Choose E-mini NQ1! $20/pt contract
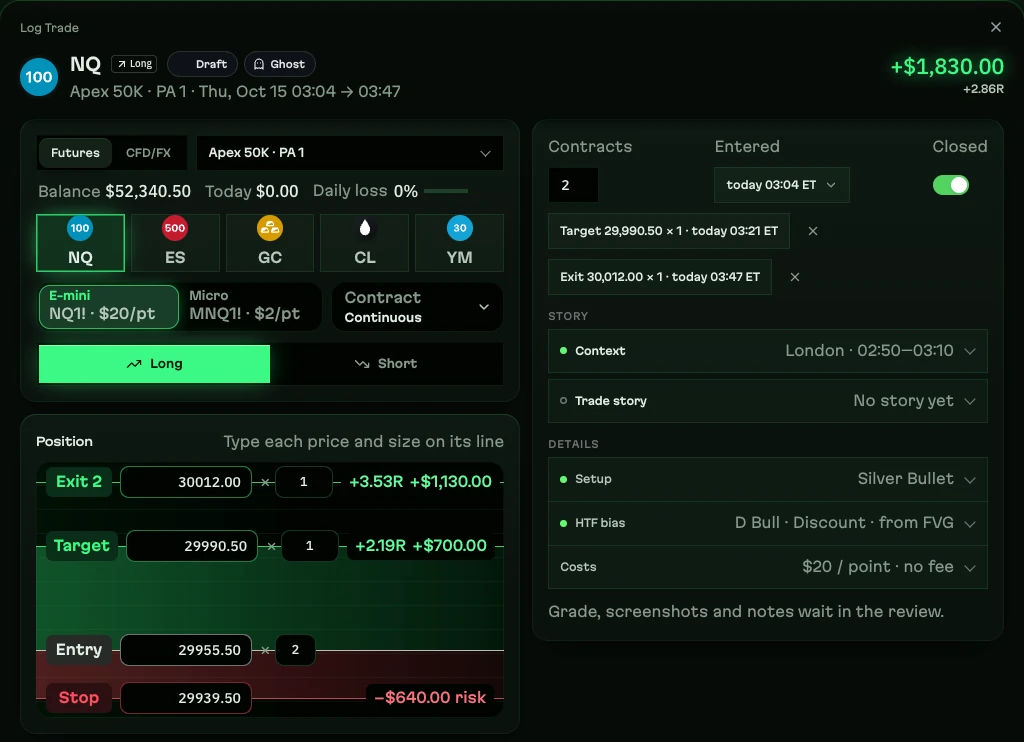Image resolution: width=1024 pixels, height=742 pixels. (x=108, y=306)
